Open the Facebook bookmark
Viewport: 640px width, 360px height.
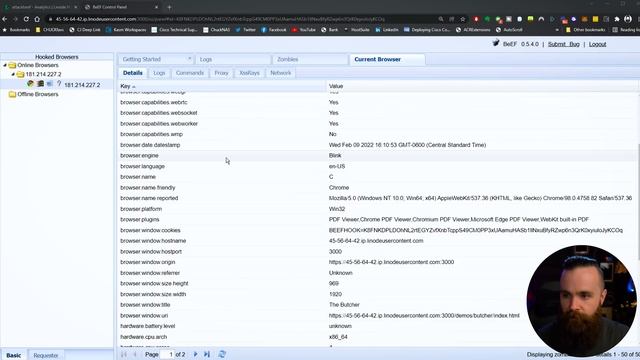(273, 30)
